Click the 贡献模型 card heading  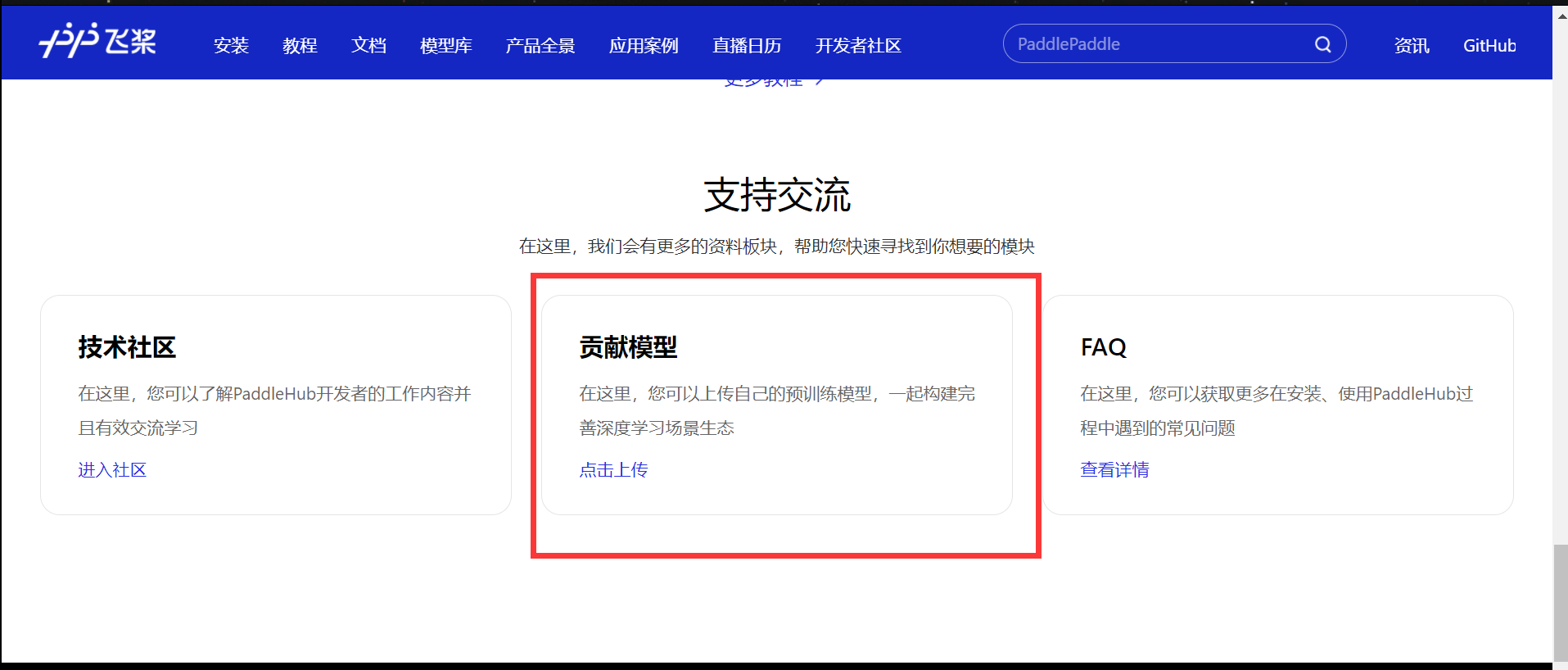pyautogui.click(x=628, y=347)
